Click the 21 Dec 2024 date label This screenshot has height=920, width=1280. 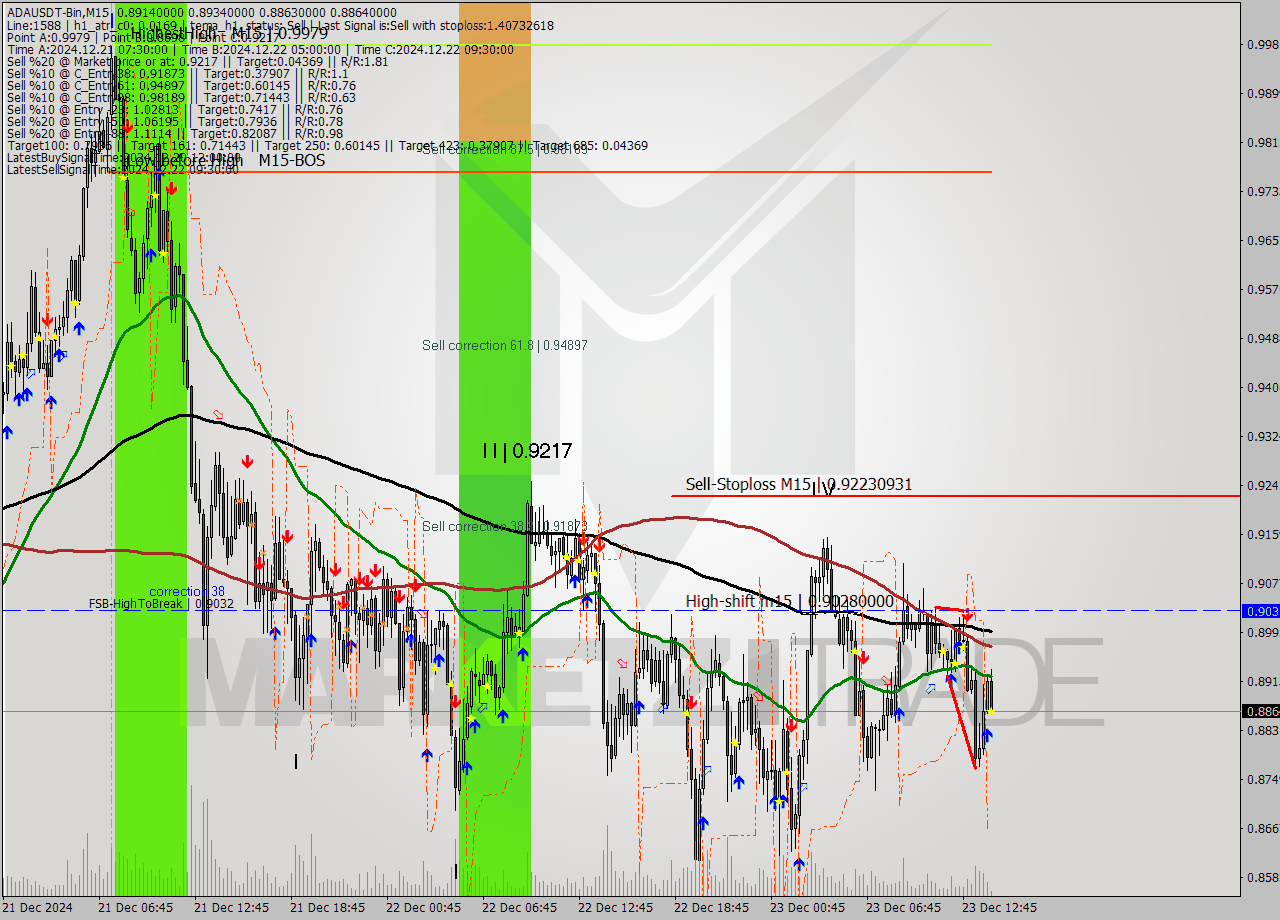point(37,908)
